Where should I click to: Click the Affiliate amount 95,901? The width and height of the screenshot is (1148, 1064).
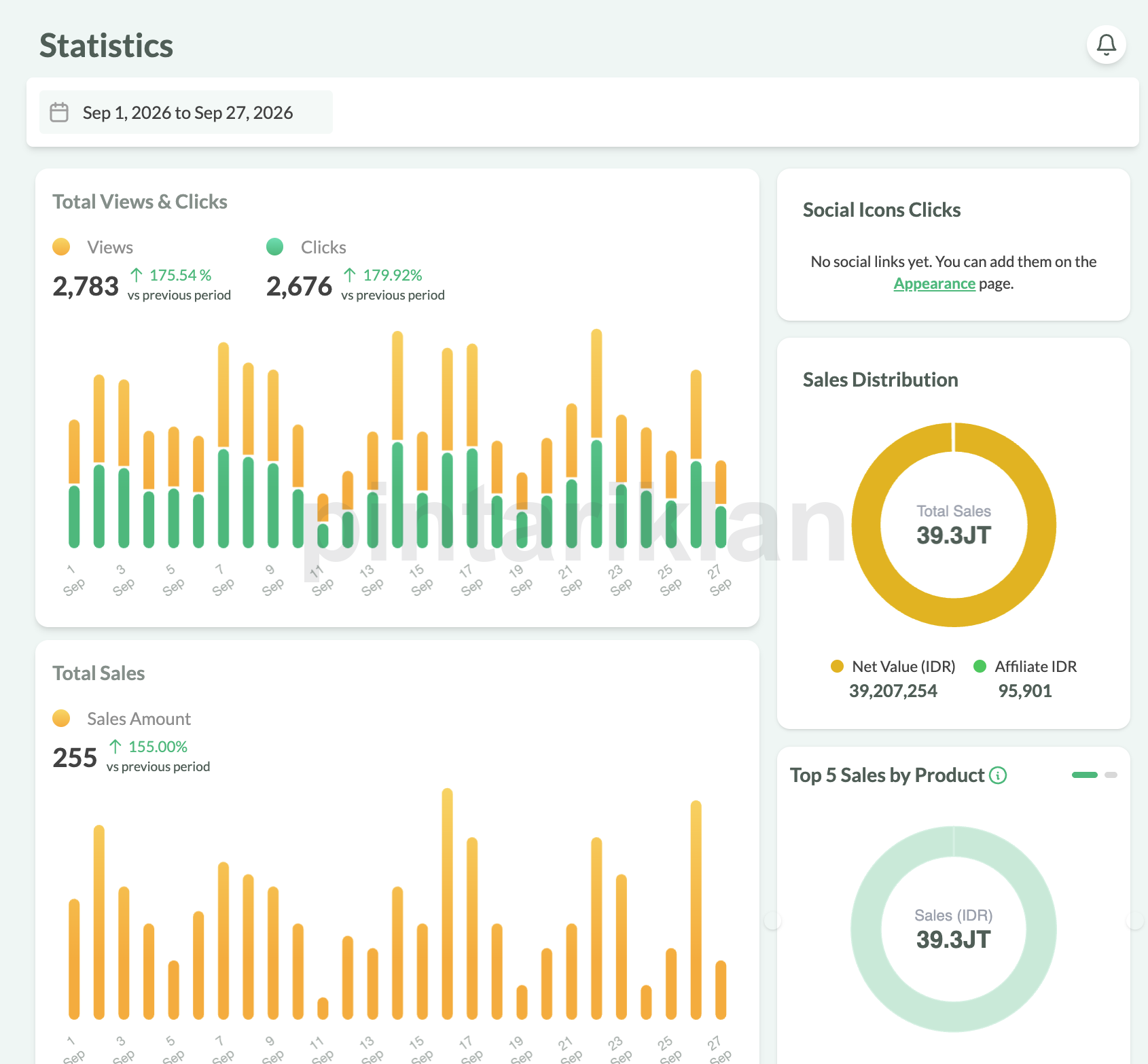pos(1025,691)
